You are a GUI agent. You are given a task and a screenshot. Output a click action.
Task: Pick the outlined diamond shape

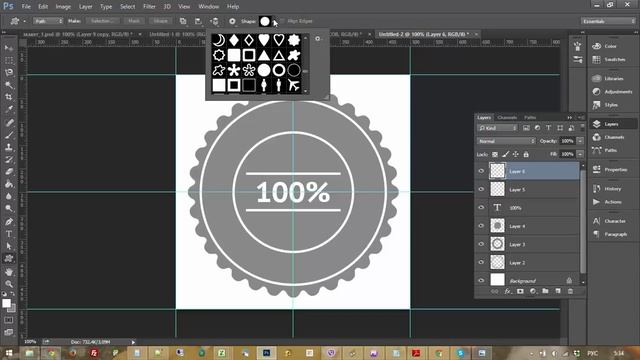point(249,40)
